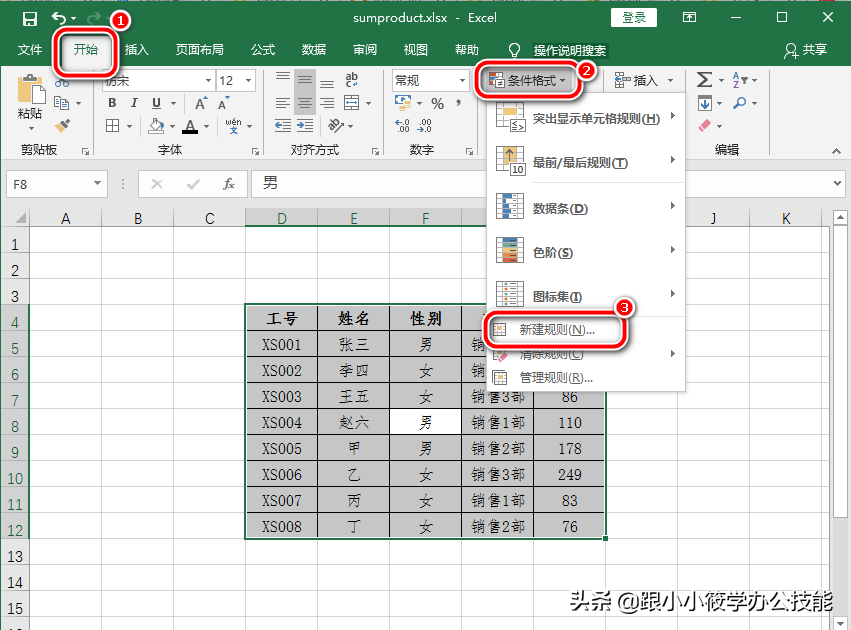851x630 pixels.
Task: Click the Clear eraser icon in Editing group
Action: point(704,126)
